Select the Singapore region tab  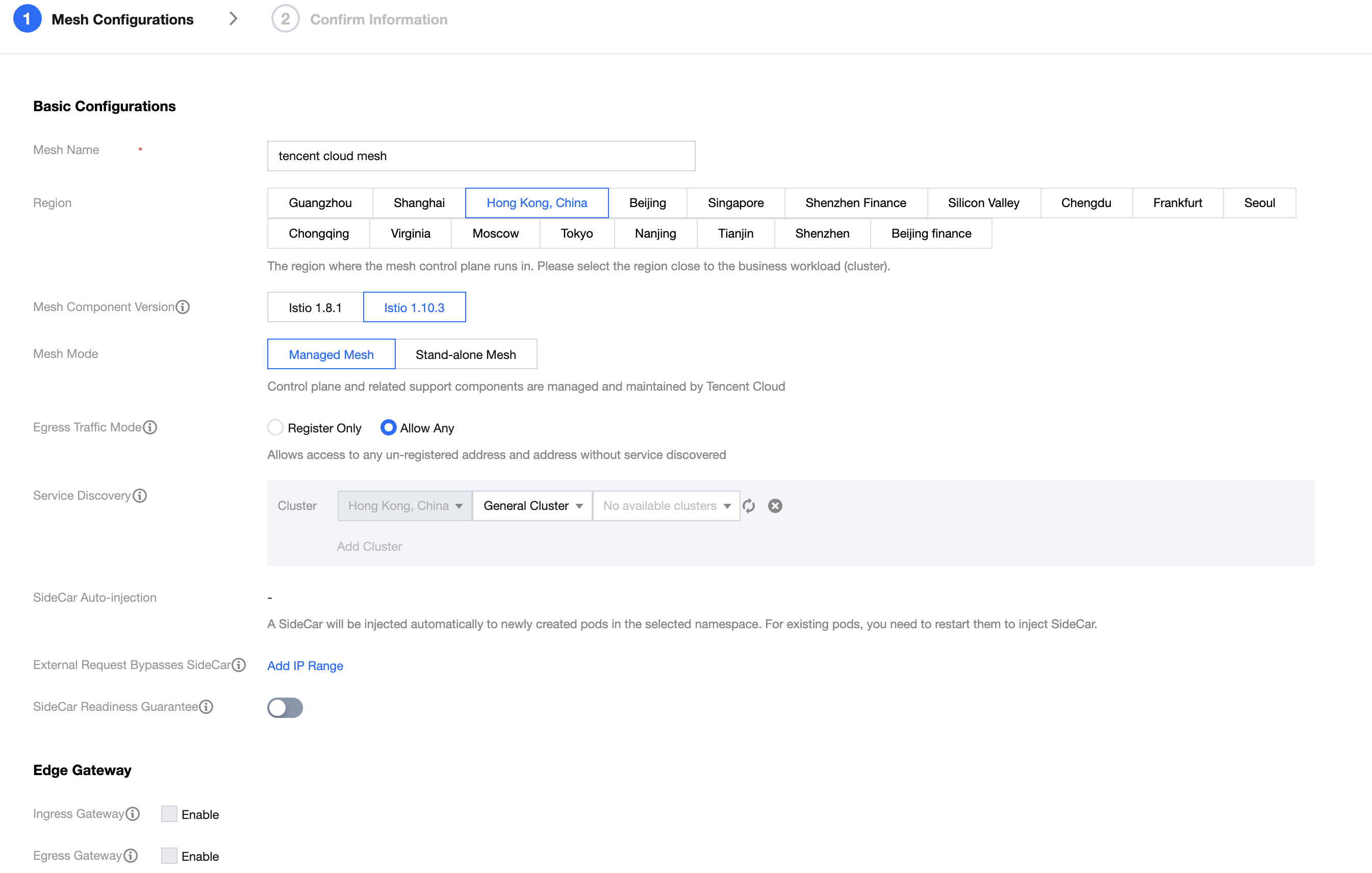click(x=735, y=203)
